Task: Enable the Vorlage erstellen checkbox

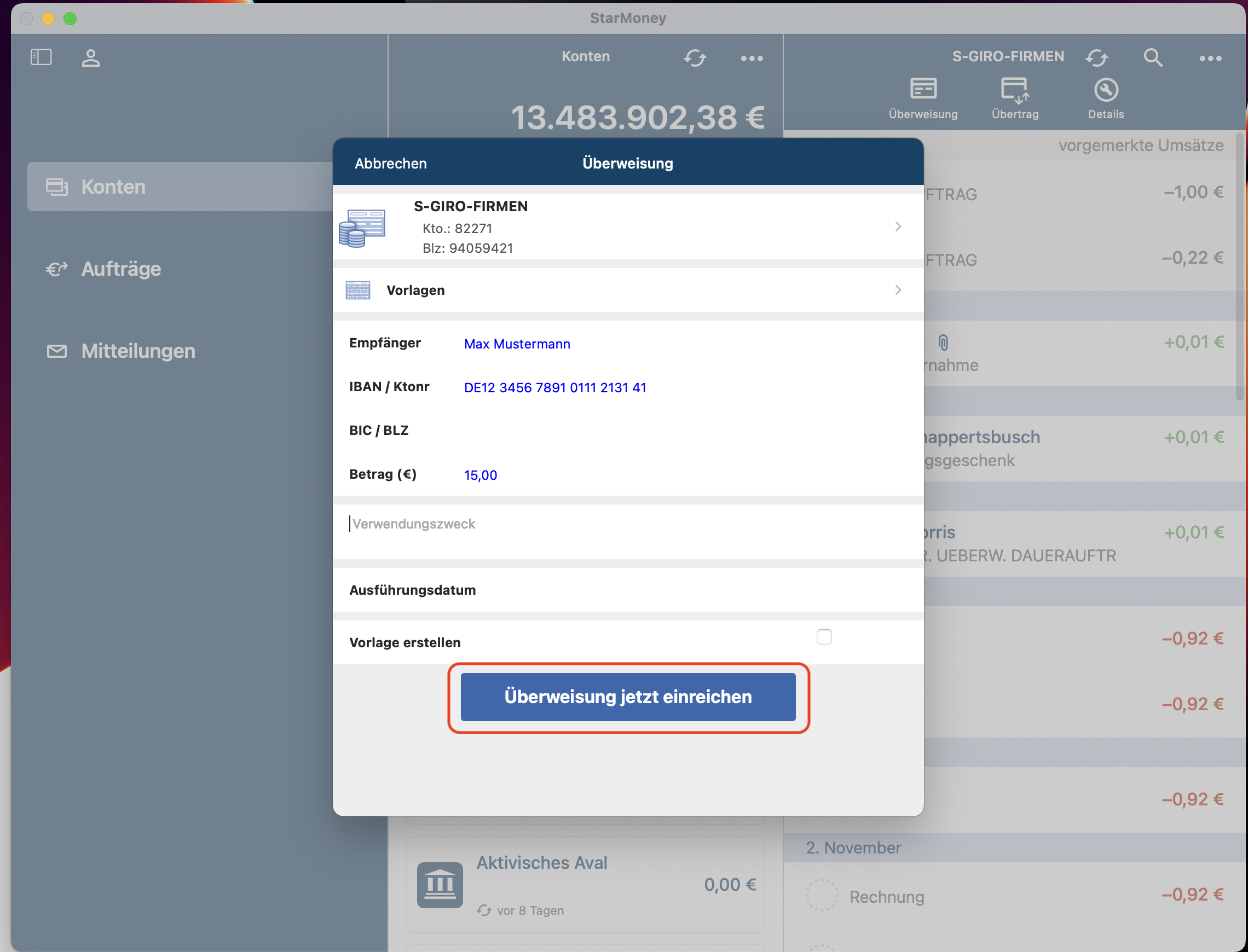Action: pos(824,637)
